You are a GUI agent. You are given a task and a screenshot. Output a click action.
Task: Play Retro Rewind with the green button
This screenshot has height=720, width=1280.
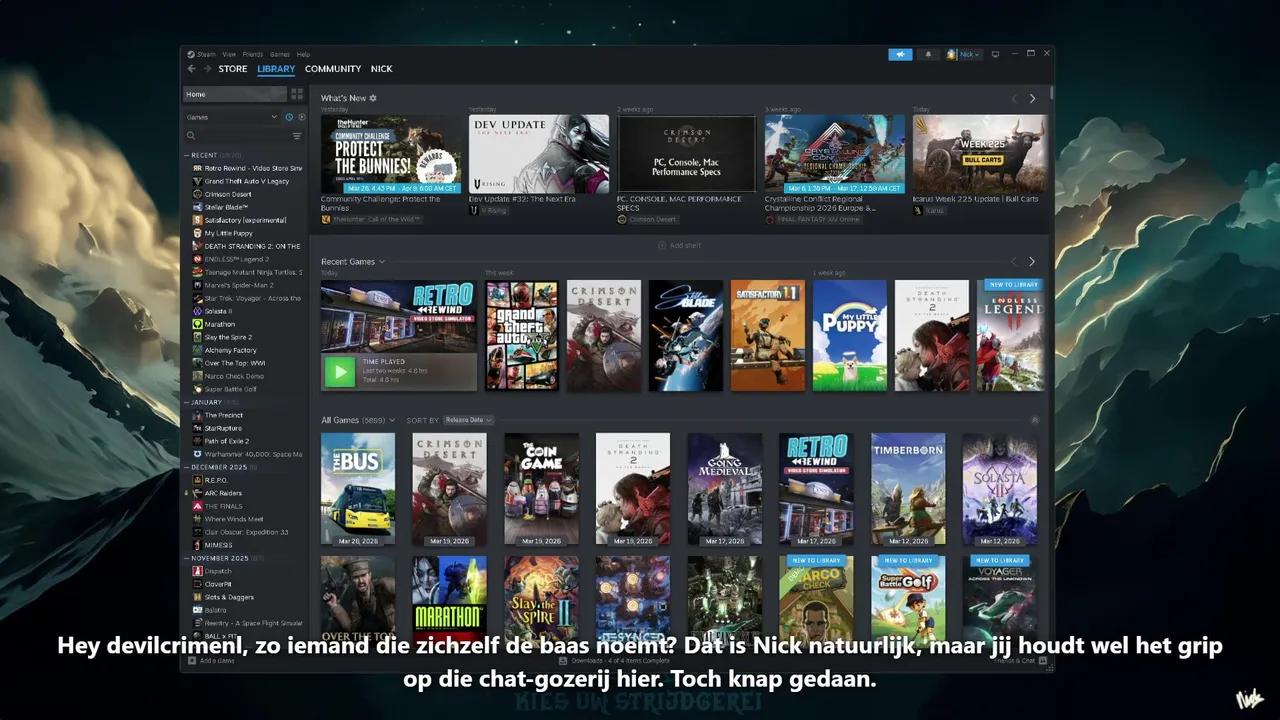click(340, 372)
